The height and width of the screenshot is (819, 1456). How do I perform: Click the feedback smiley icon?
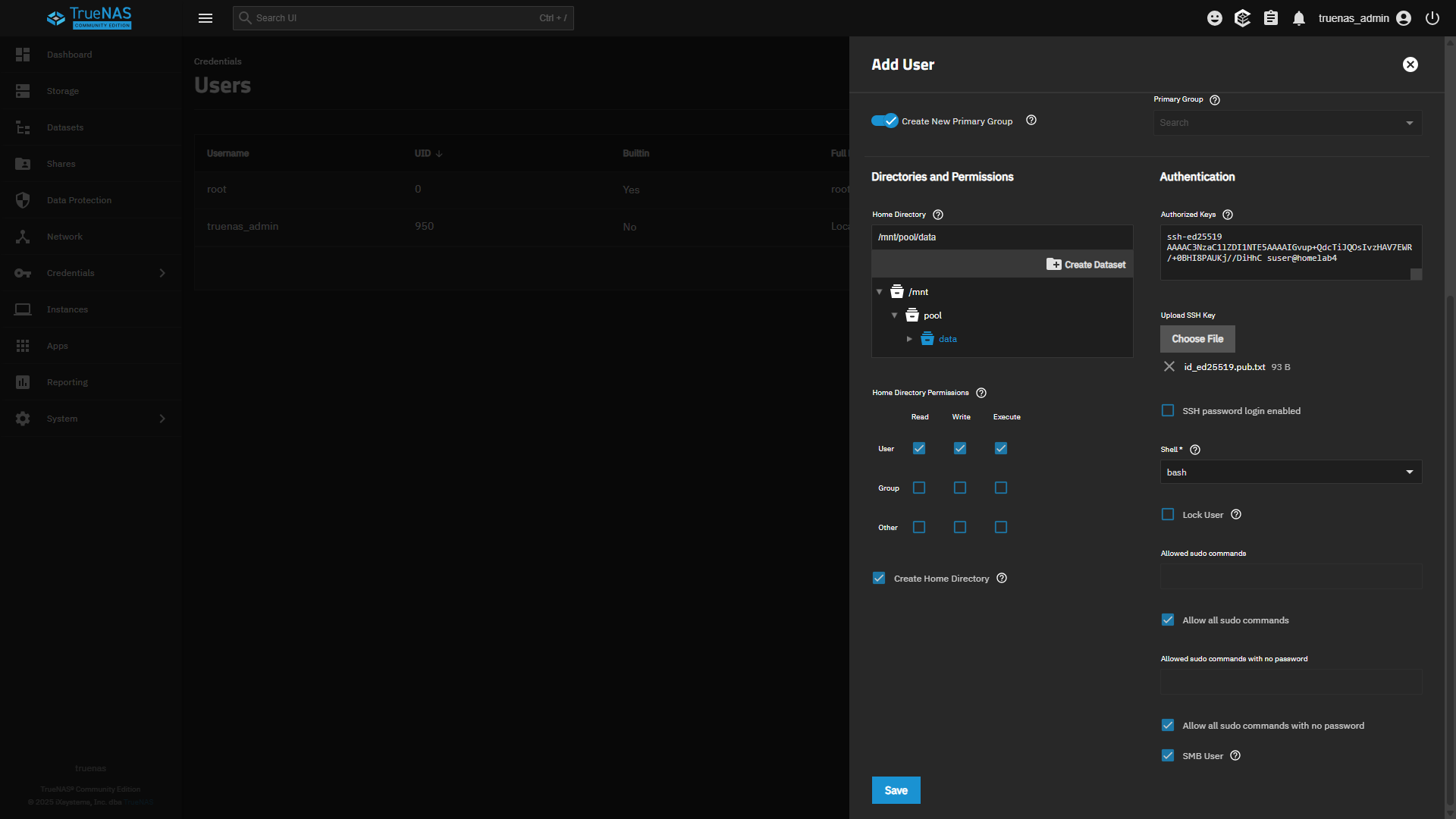point(1215,18)
